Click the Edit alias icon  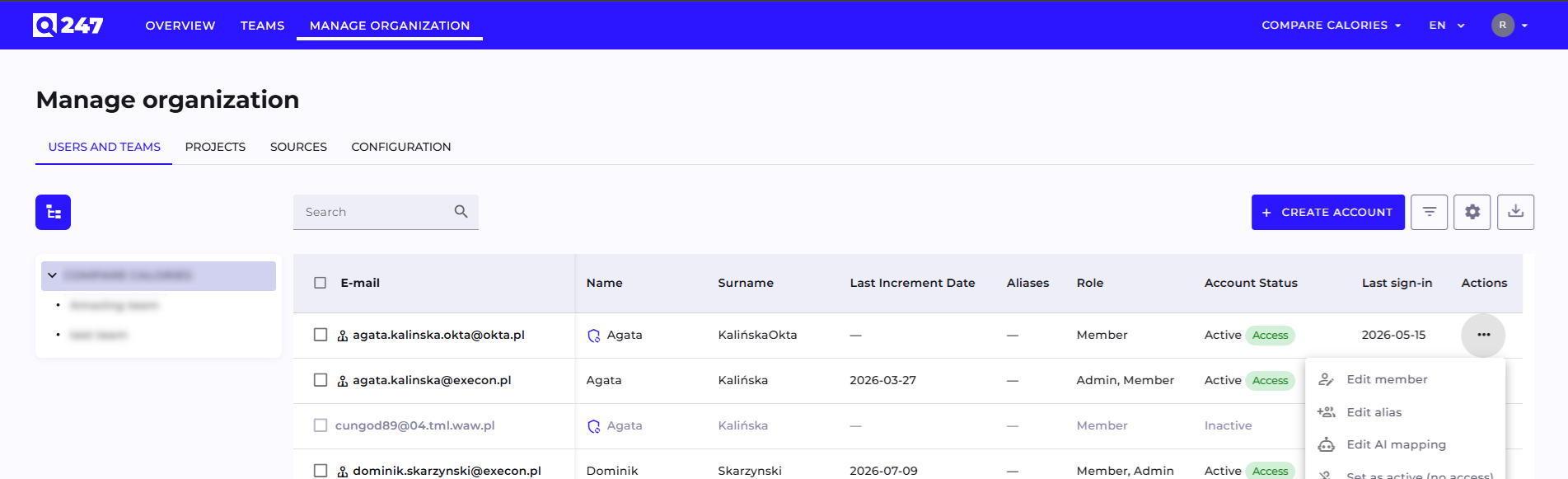(x=1326, y=412)
